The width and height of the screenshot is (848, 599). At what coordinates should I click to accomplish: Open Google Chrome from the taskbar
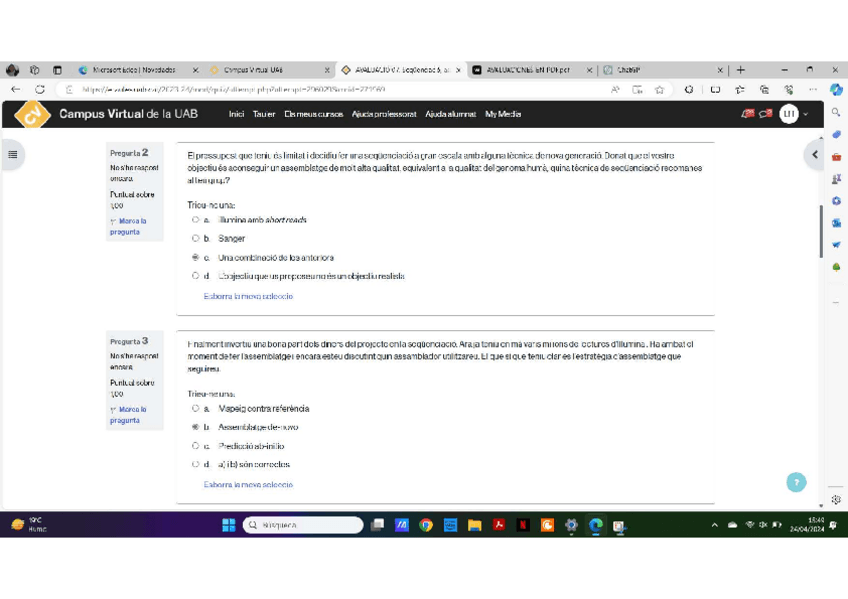[426, 525]
